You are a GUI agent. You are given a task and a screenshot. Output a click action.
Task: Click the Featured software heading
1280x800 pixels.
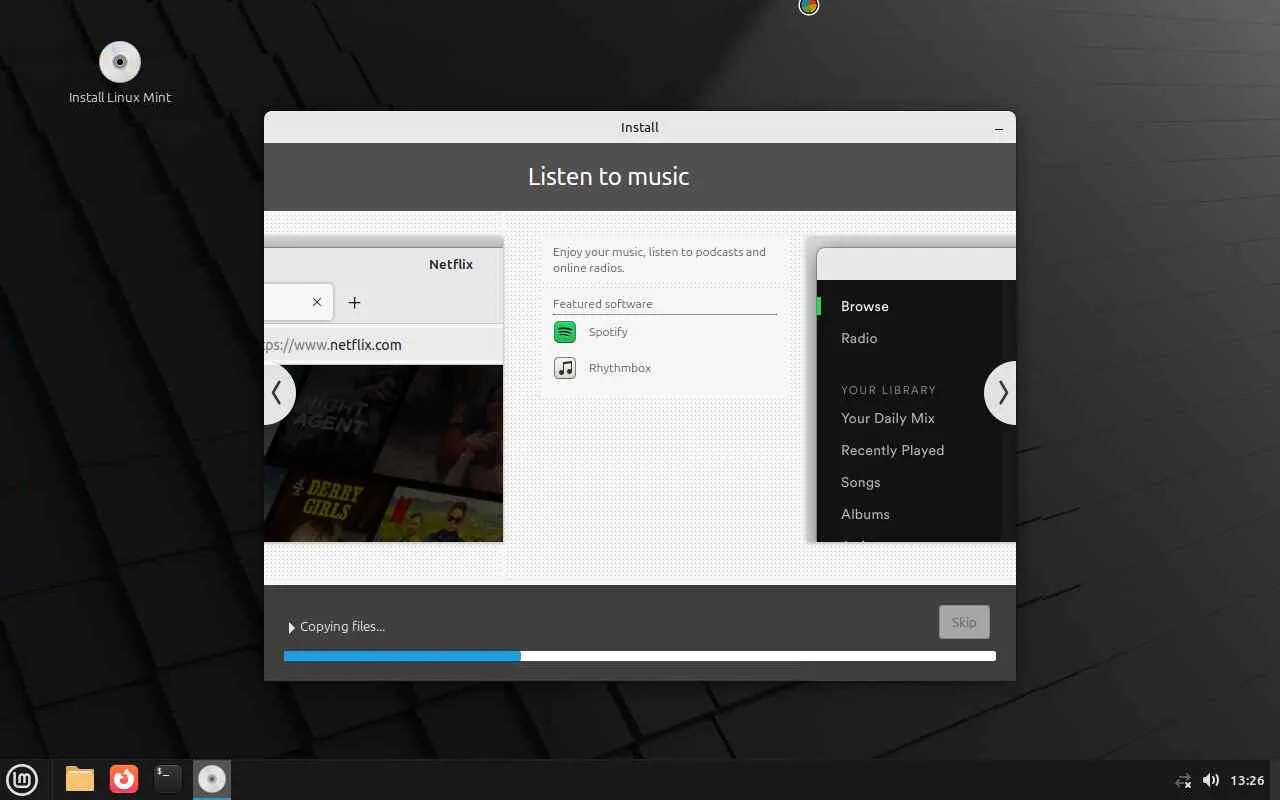tap(602, 304)
